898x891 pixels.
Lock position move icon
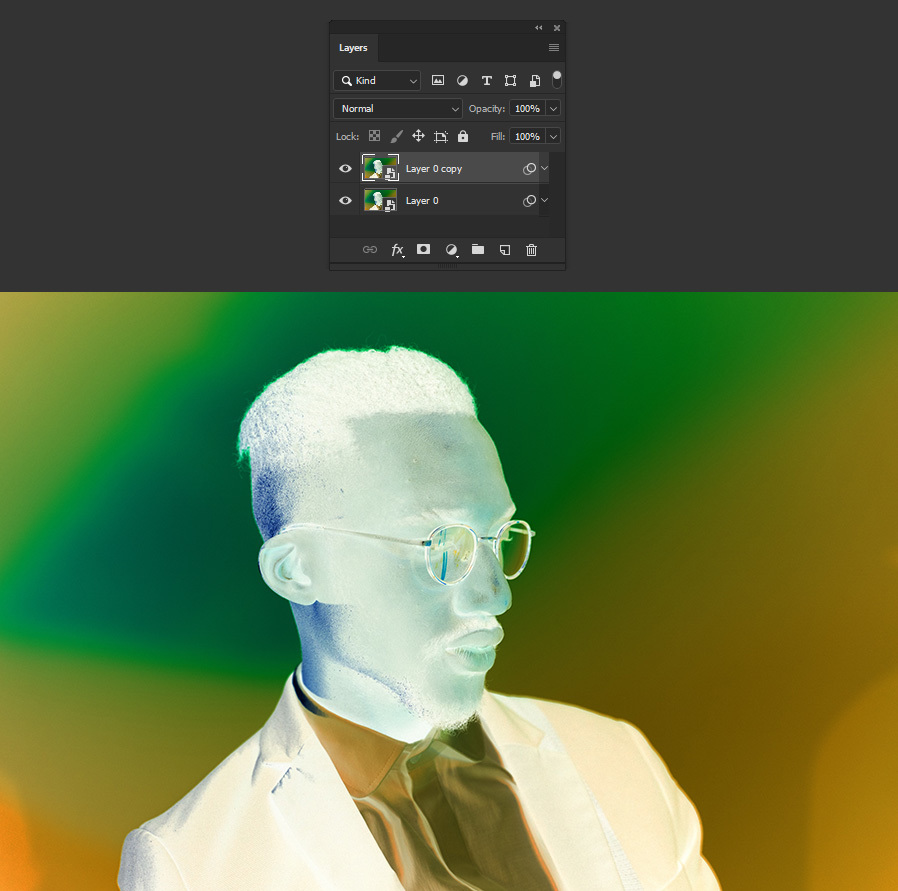point(418,136)
